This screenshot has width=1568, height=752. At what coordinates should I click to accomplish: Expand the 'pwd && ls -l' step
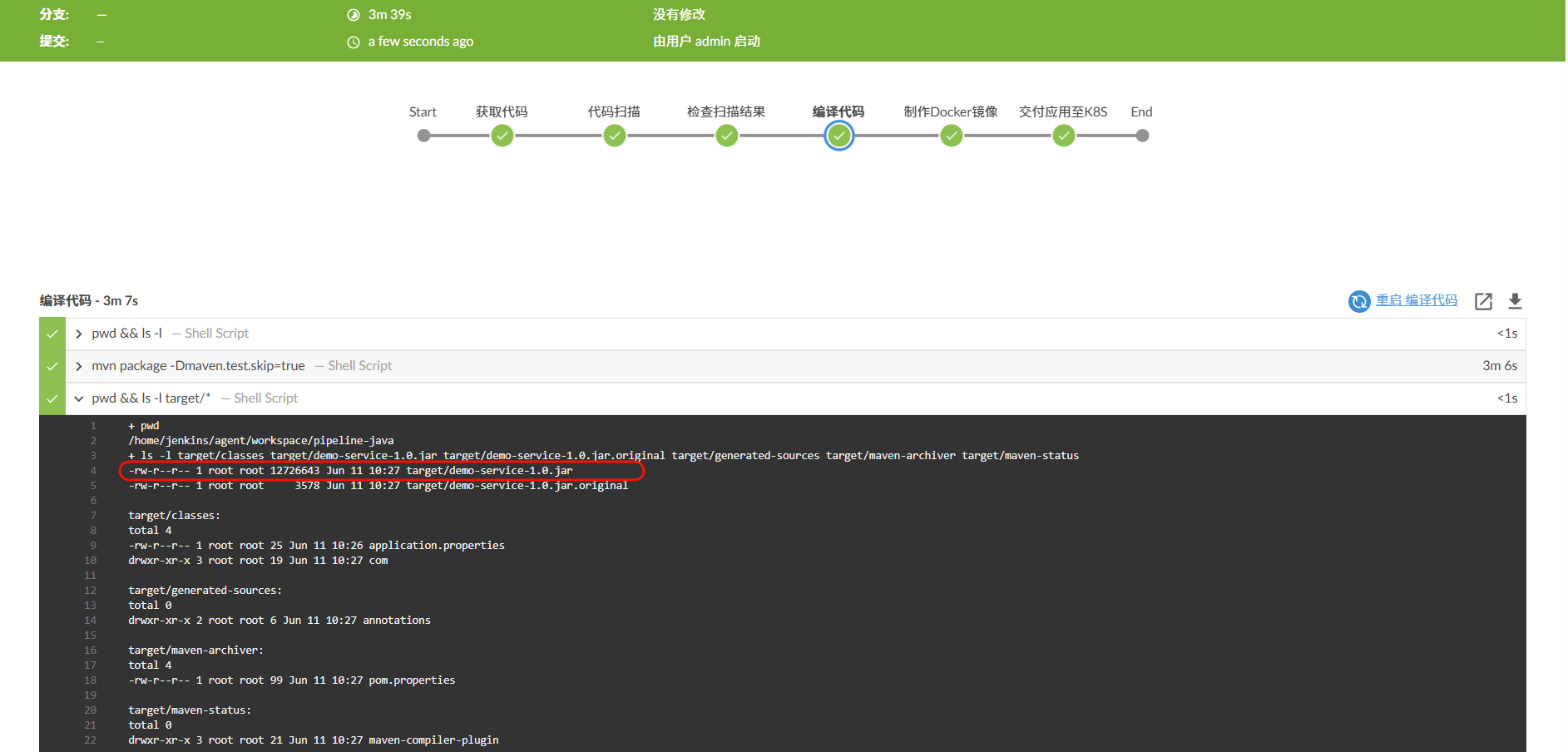(79, 334)
